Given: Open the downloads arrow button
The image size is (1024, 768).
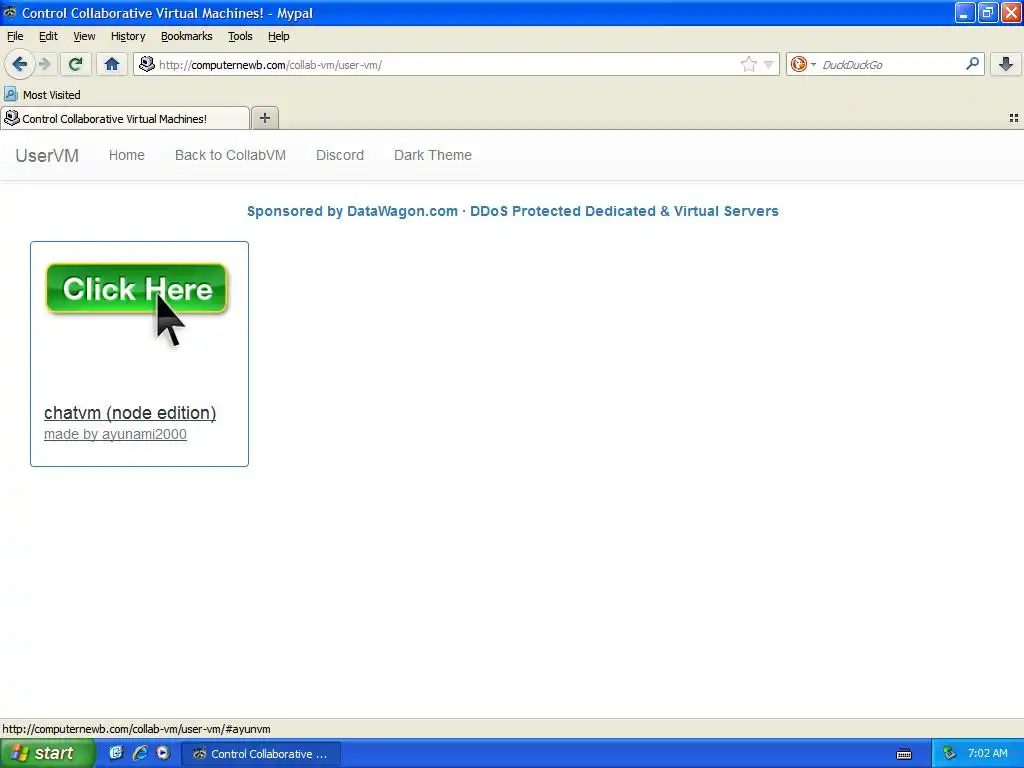Looking at the screenshot, I should [x=1006, y=64].
